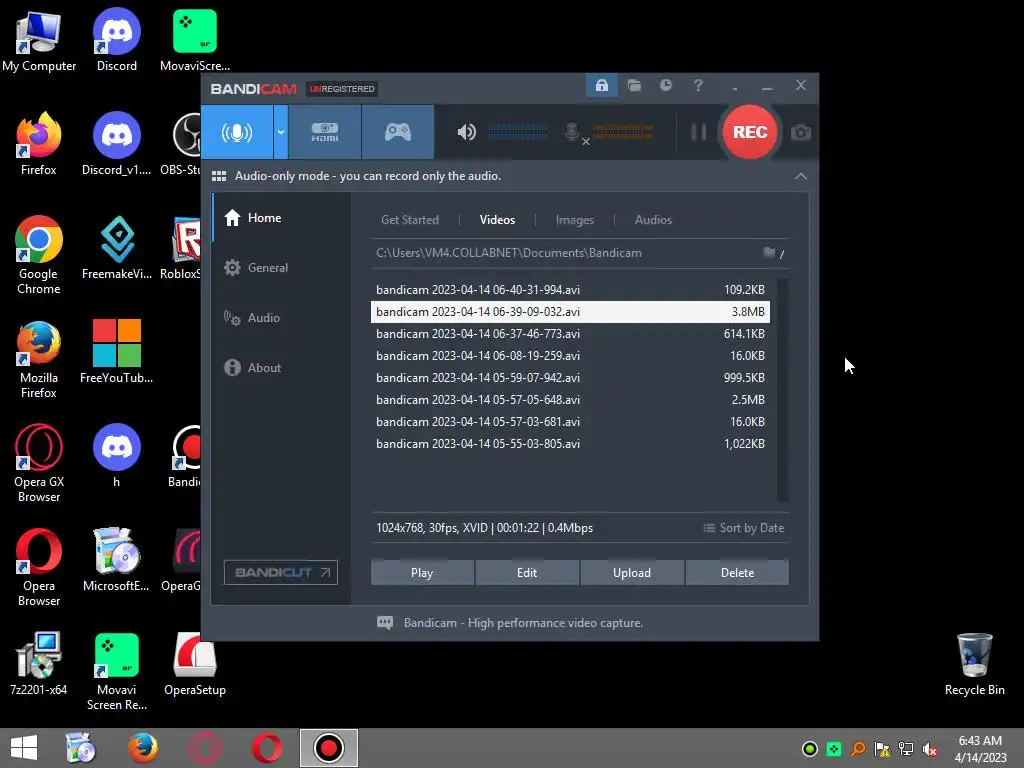The height and width of the screenshot is (768, 1024).
Task: Open Recycle Bin on desktop
Action: click(974, 665)
